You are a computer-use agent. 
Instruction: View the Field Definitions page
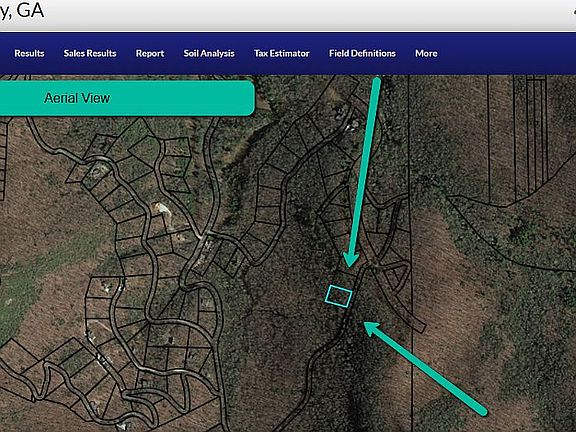click(362, 53)
